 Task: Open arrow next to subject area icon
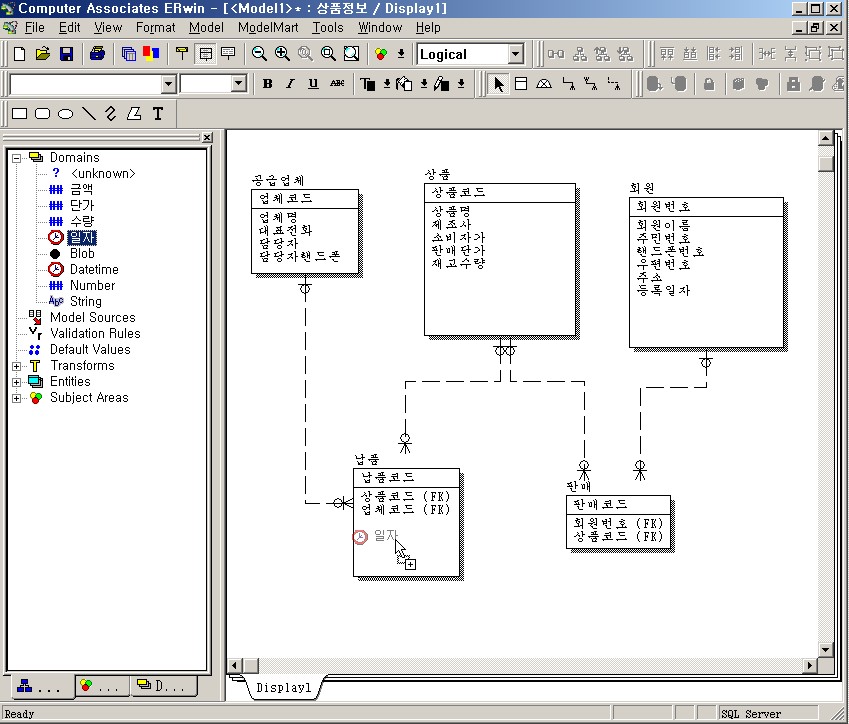(401, 54)
